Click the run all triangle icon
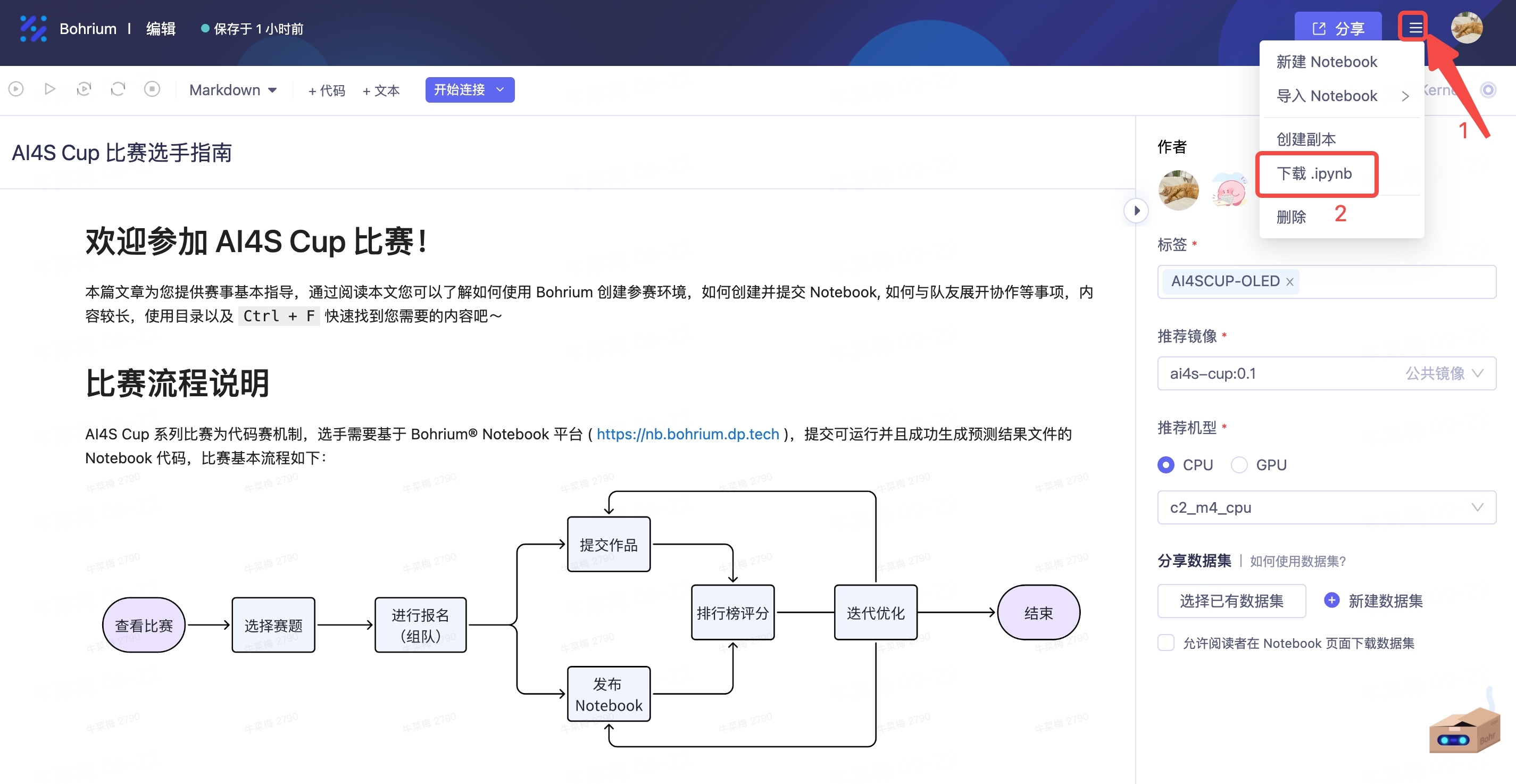This screenshot has height=784, width=1516. point(50,89)
